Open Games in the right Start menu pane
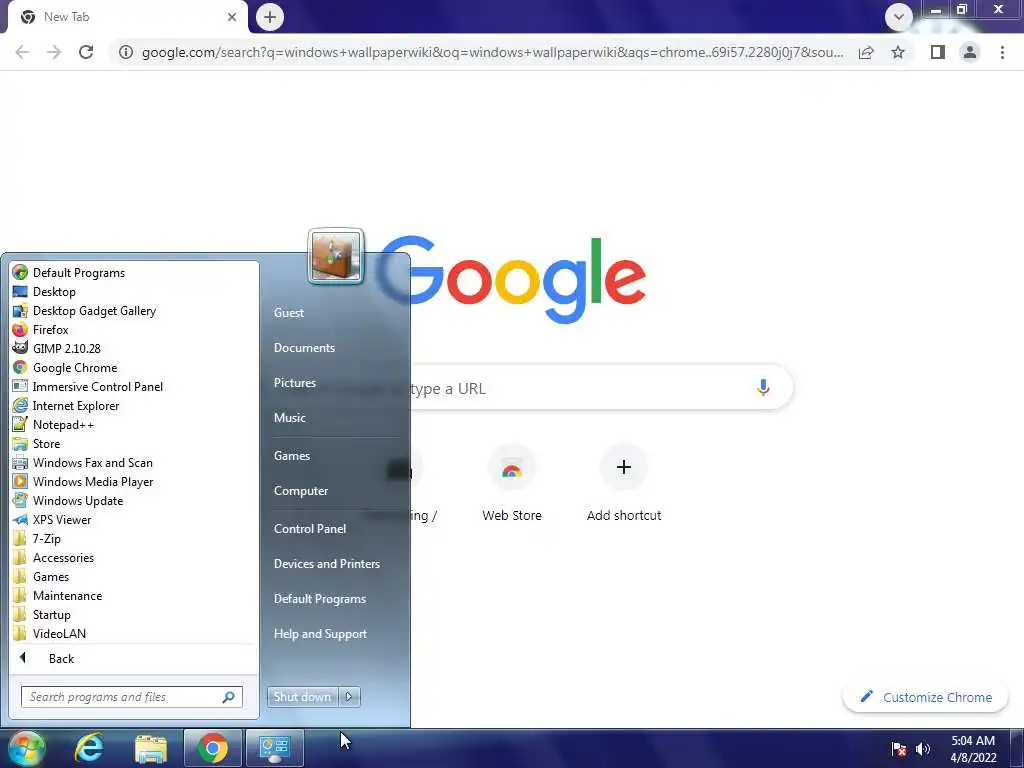 pos(291,455)
